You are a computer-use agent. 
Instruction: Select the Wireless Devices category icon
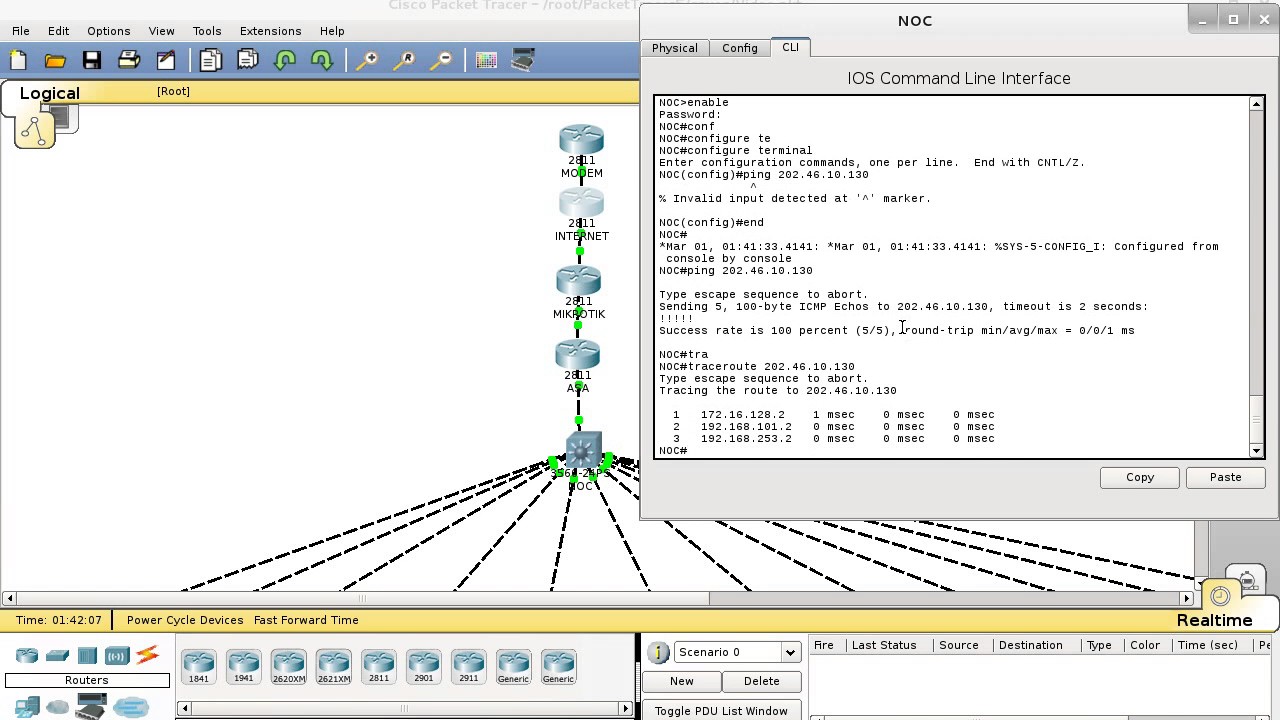point(117,656)
